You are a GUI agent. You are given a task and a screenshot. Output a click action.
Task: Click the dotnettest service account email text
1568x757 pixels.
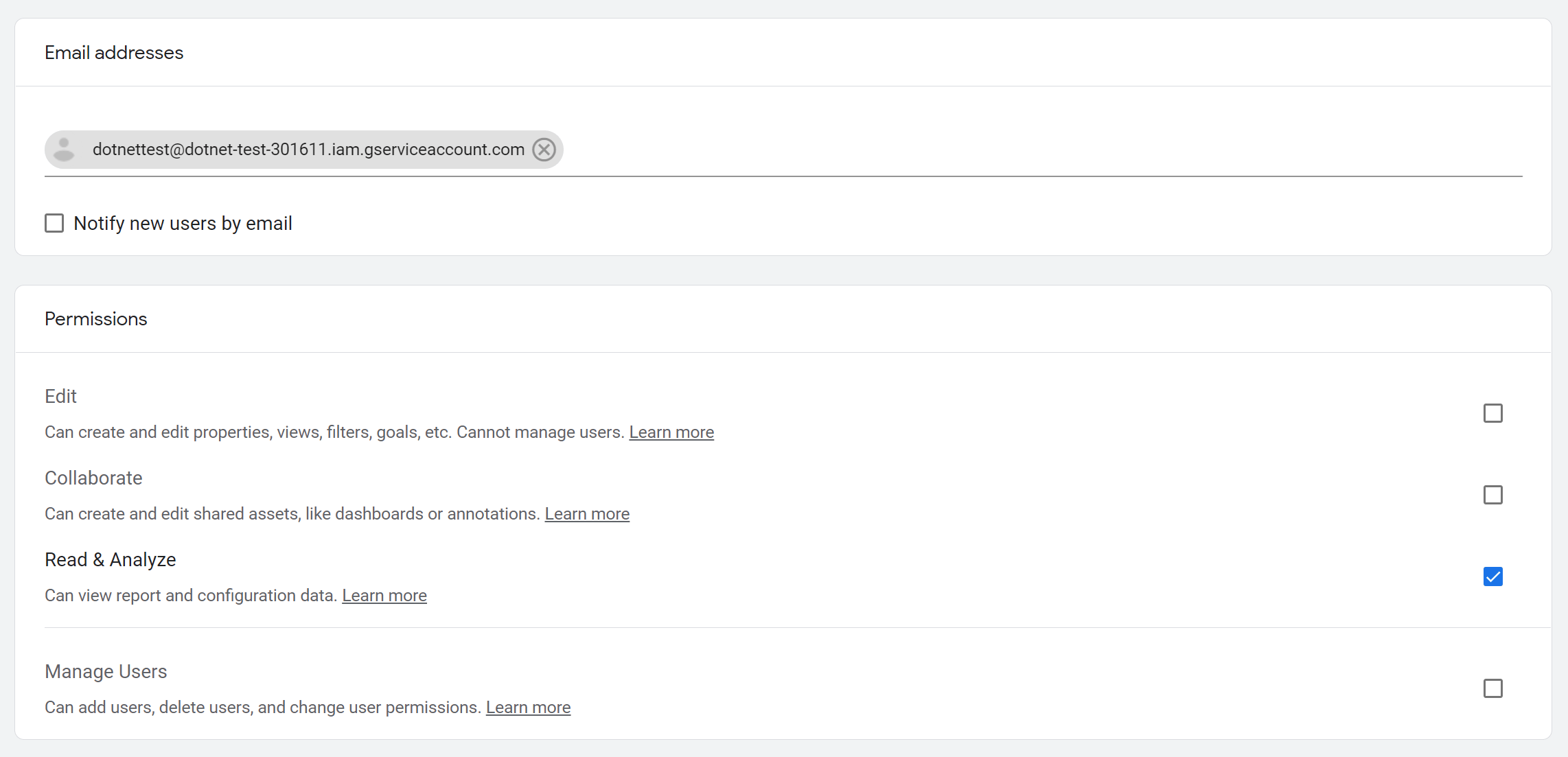tap(308, 150)
